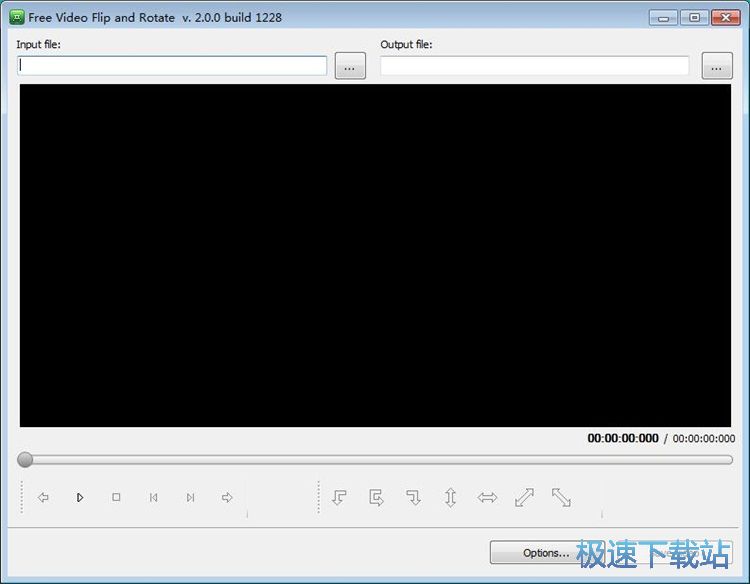Flip along the down-right diagonal arrow
The width and height of the screenshot is (750, 584).
(x=561, y=497)
